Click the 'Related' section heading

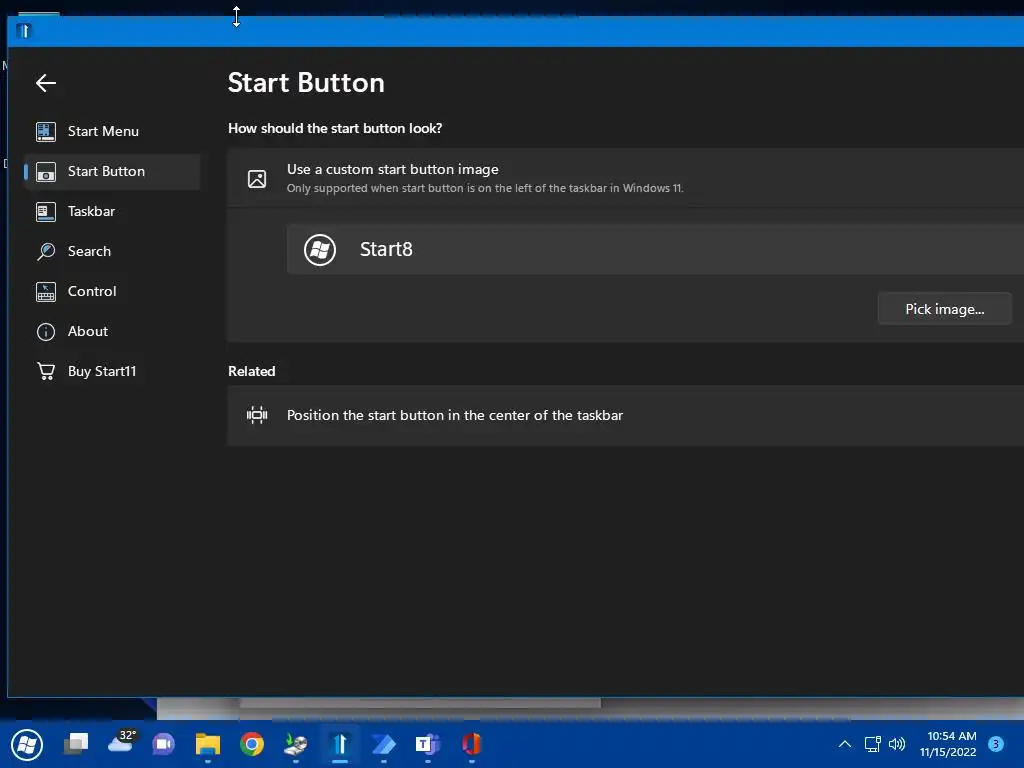(251, 372)
